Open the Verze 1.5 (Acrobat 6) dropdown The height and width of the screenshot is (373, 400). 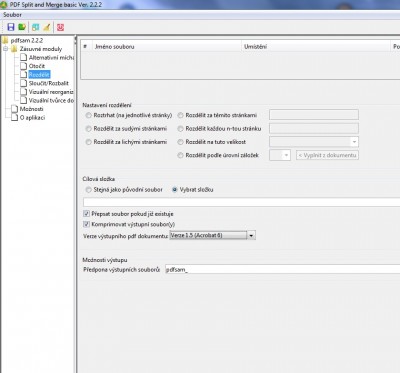click(x=213, y=235)
